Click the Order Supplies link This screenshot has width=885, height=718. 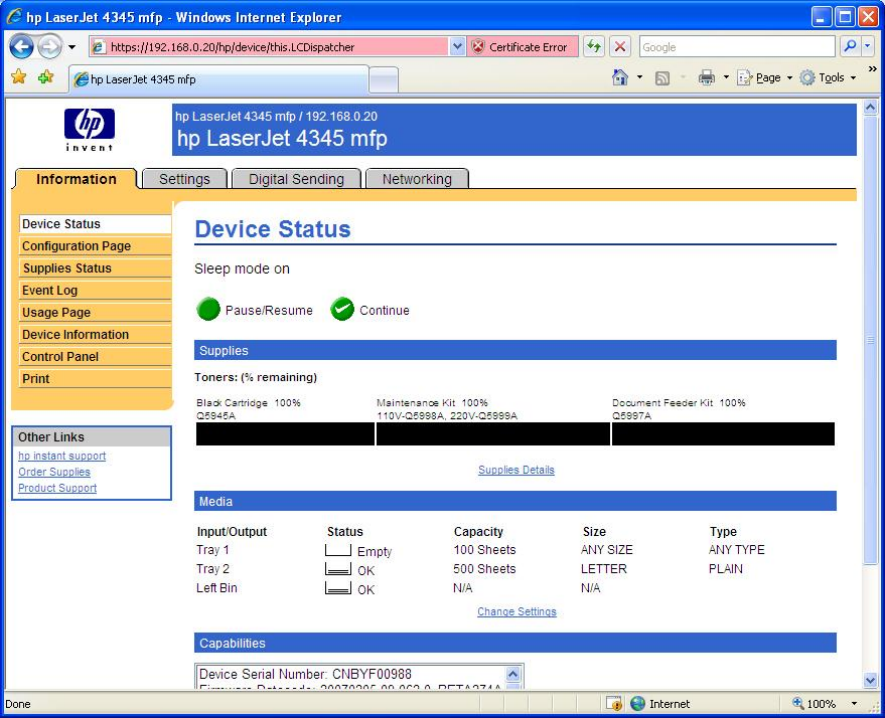click(54, 472)
